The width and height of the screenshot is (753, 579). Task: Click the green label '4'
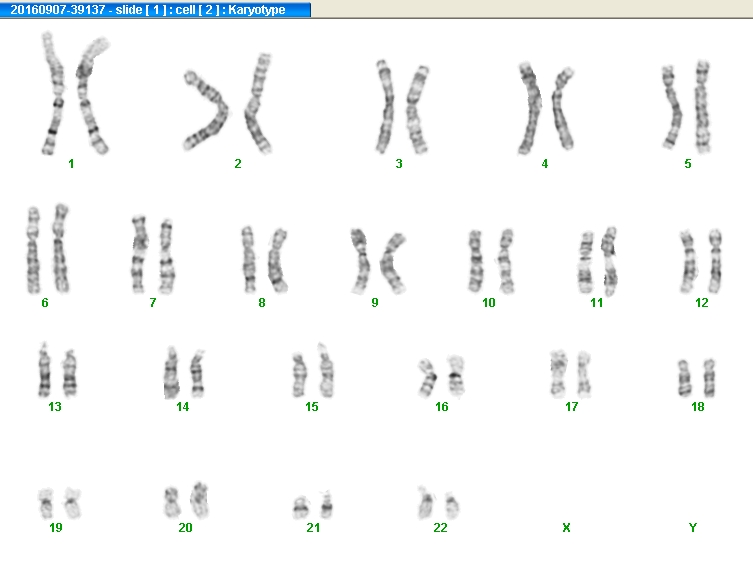[545, 164]
